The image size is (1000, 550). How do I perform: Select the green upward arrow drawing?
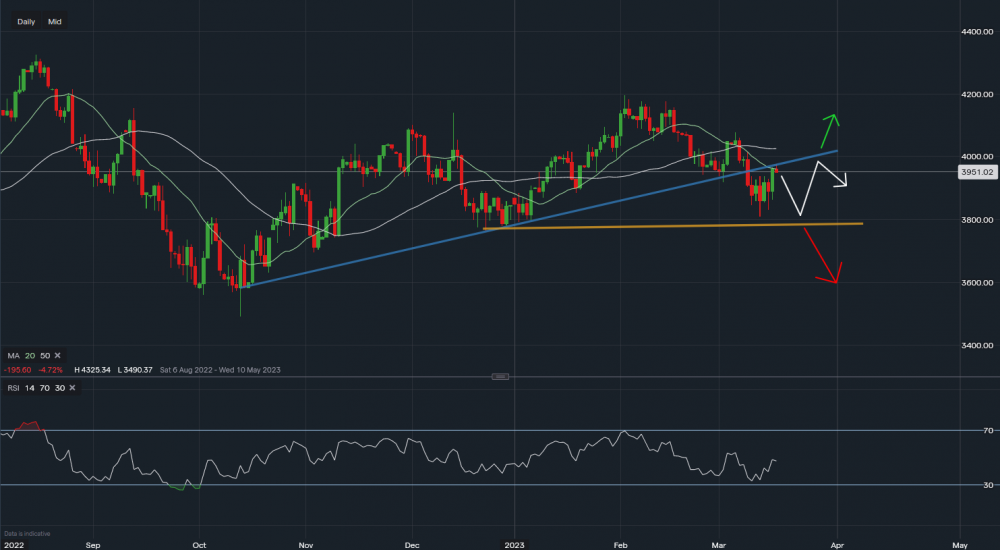point(828,131)
